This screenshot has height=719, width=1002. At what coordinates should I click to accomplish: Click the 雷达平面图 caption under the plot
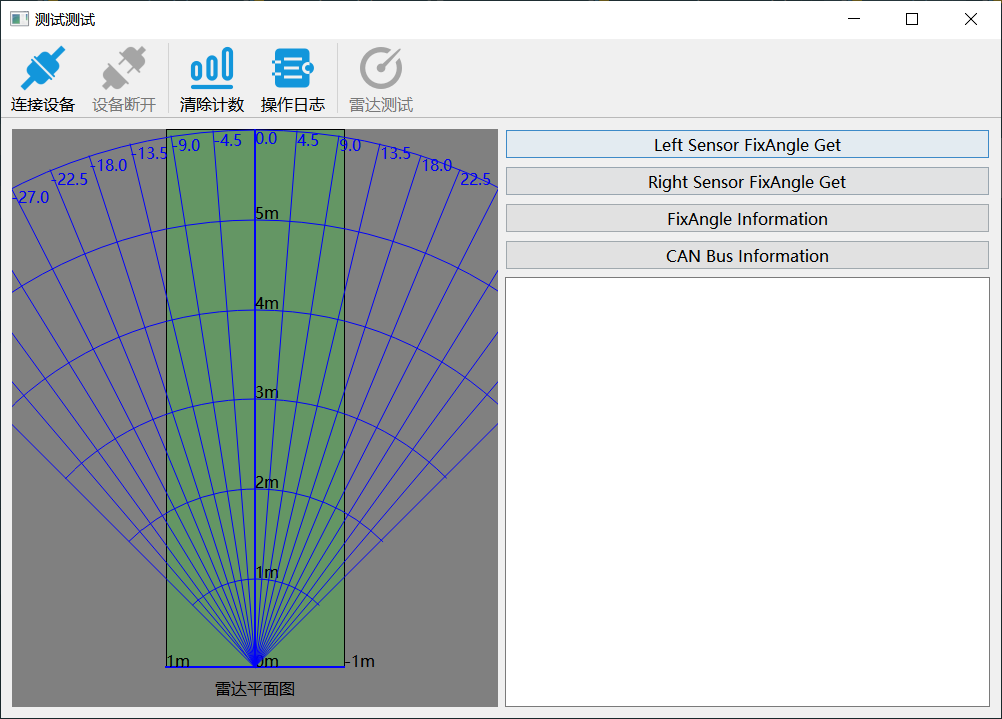point(254,689)
